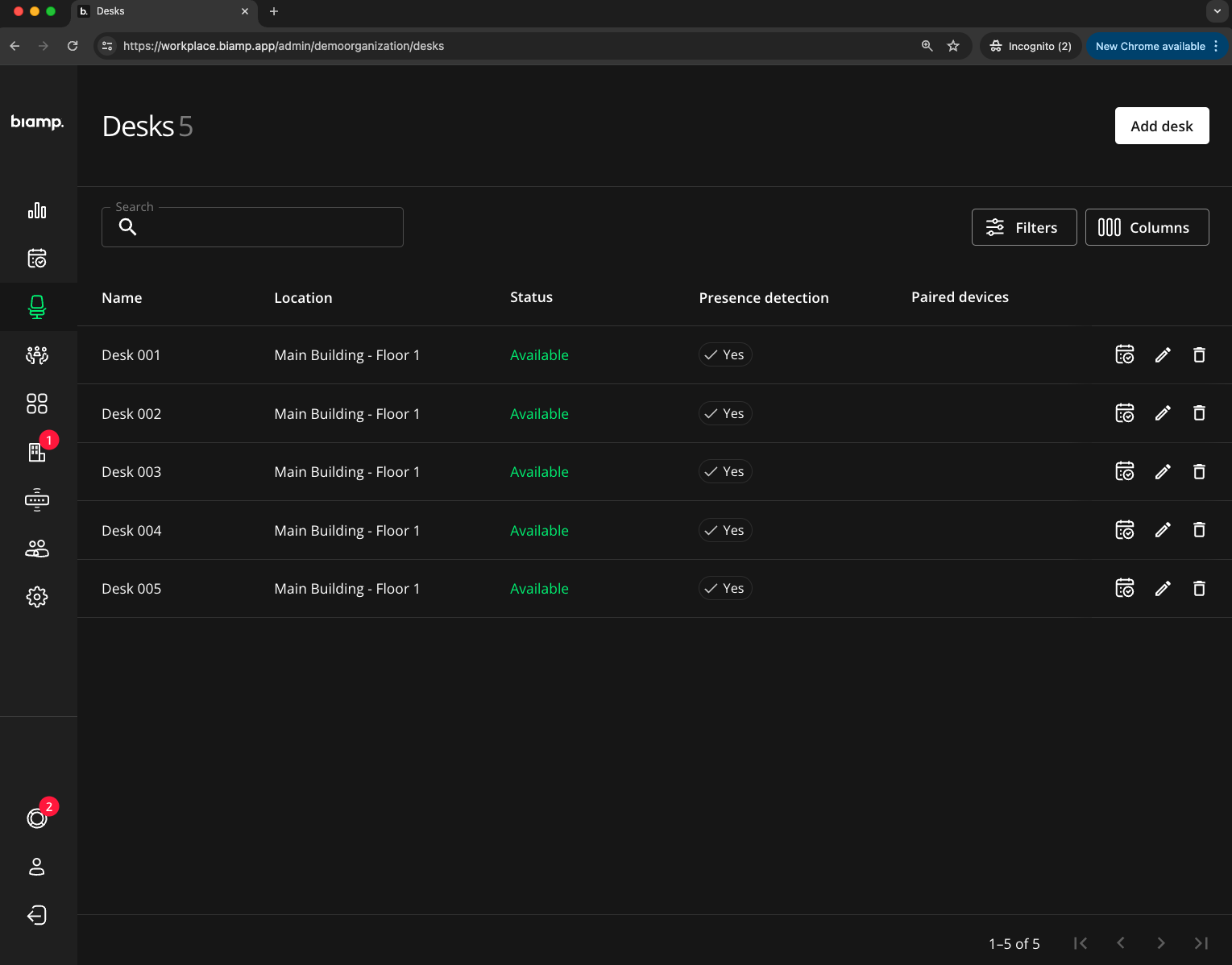Select the Desk 002 name cell
The height and width of the screenshot is (965, 1232).
click(x=131, y=414)
